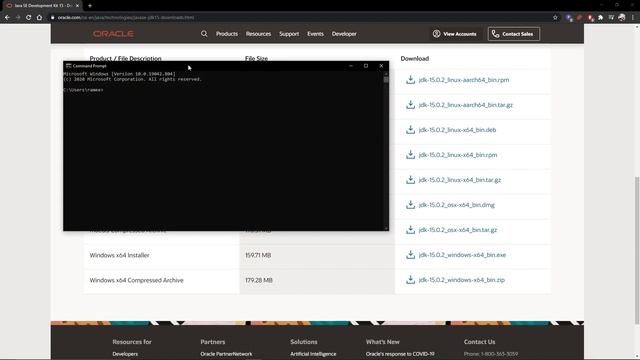This screenshot has width=640, height=360.
Task: Reload the page with the refresh icon
Action: (29, 18)
